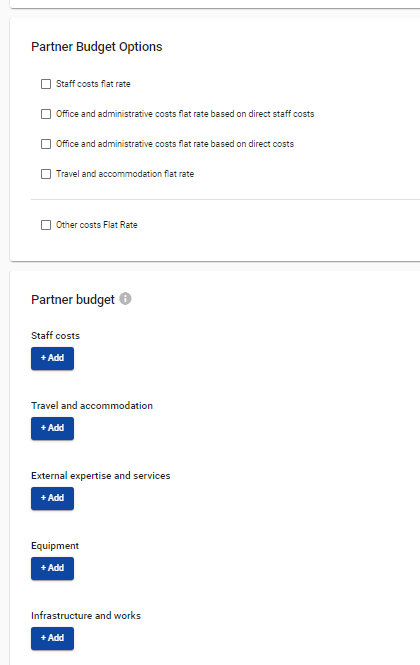420x665 pixels.
Task: Add an Infrastructure and works entry
Action: 52,638
